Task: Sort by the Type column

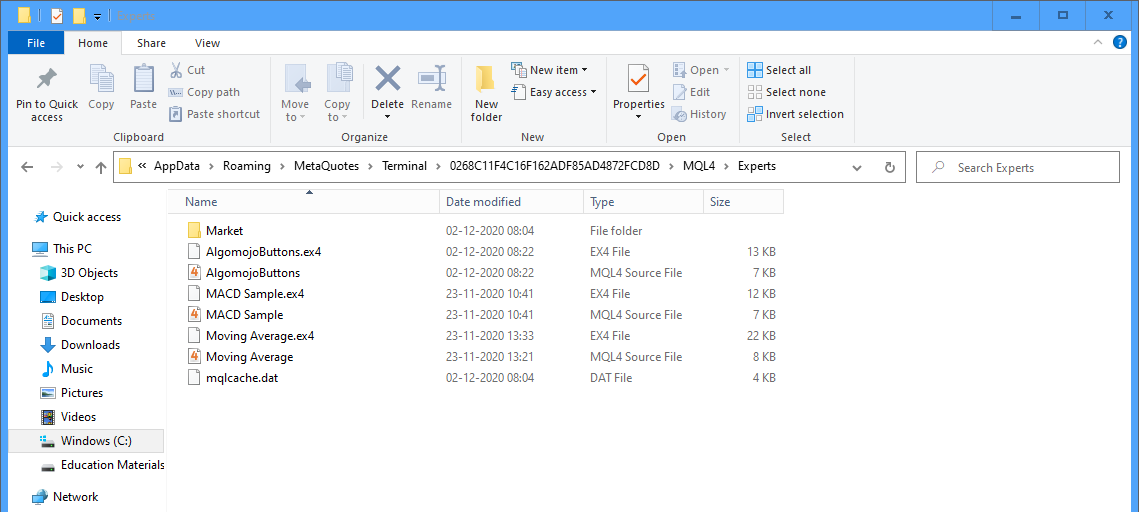Action: click(x=644, y=202)
